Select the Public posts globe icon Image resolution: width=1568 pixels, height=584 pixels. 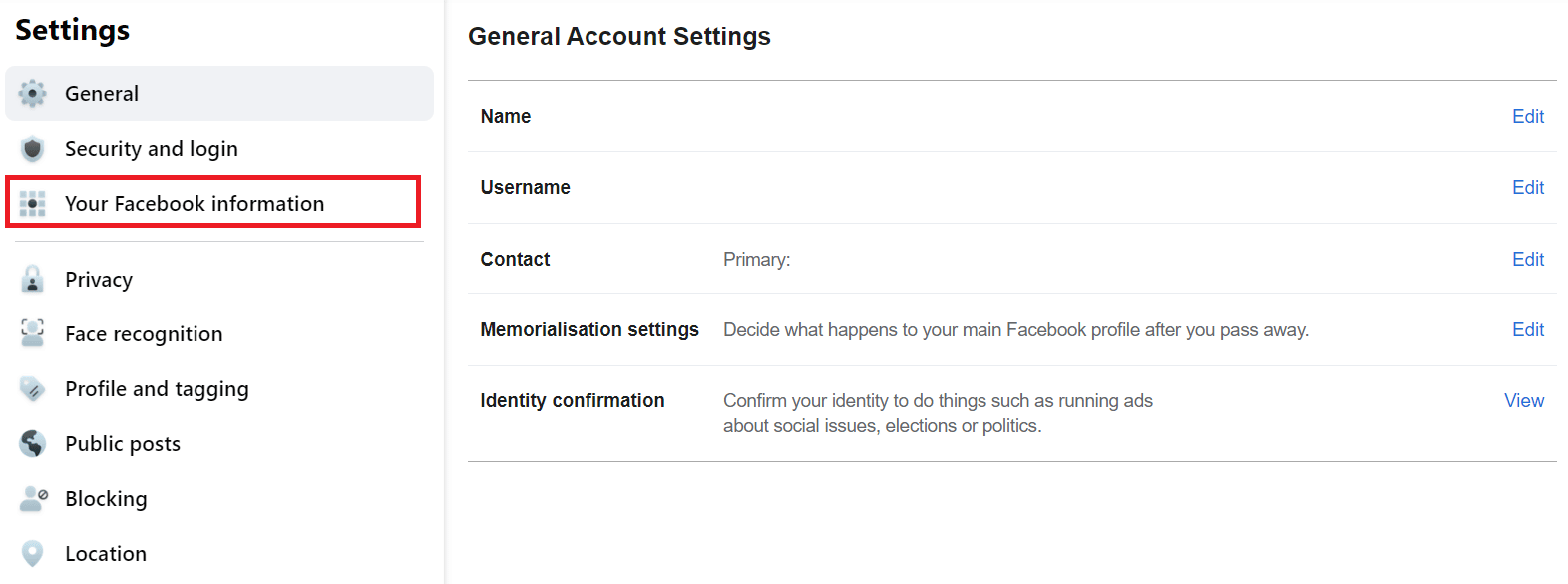pos(32,443)
